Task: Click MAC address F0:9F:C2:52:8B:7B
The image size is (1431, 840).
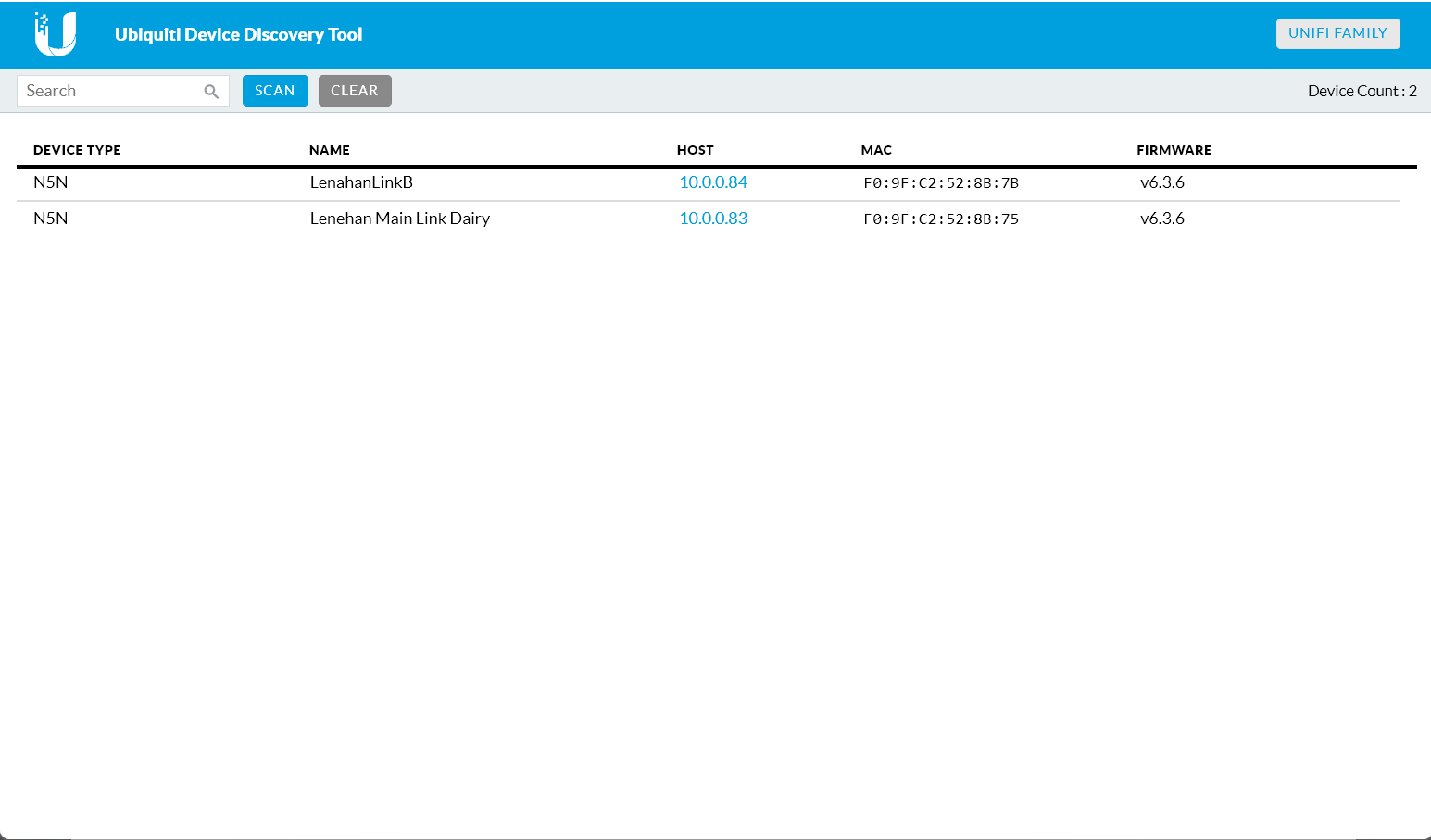Action: click(x=940, y=183)
